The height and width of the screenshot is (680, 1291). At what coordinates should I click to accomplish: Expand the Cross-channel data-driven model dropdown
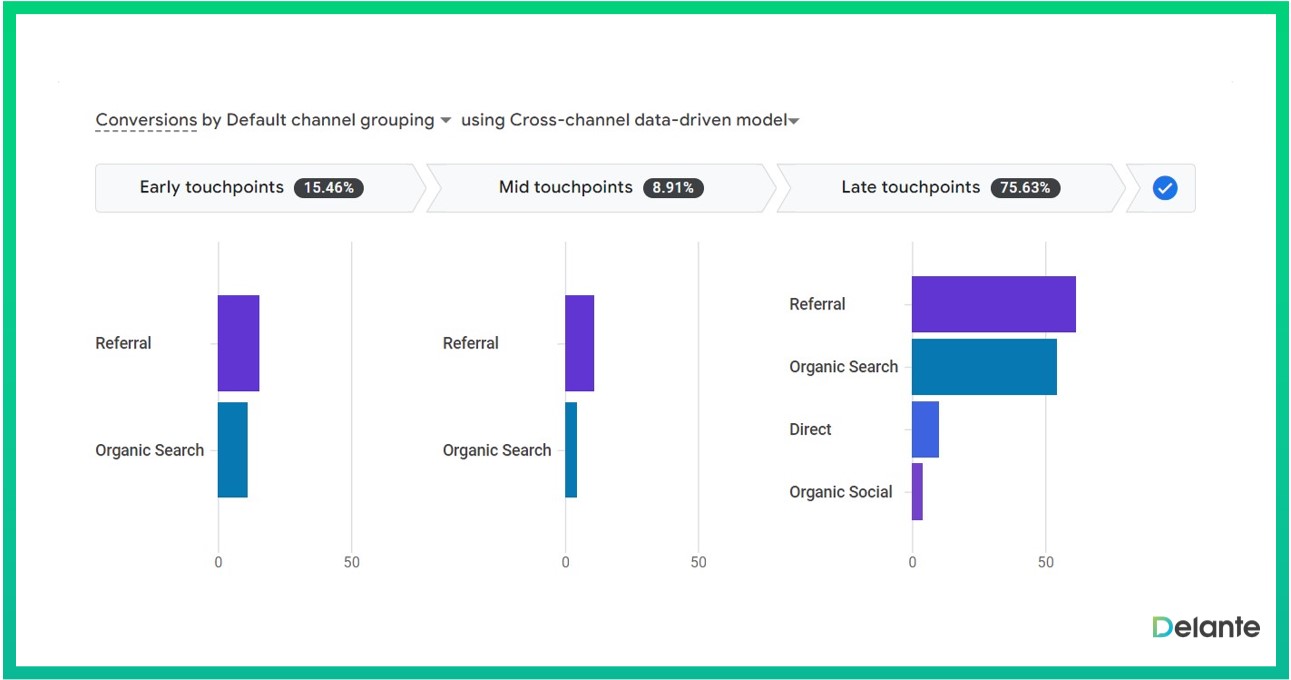click(794, 122)
